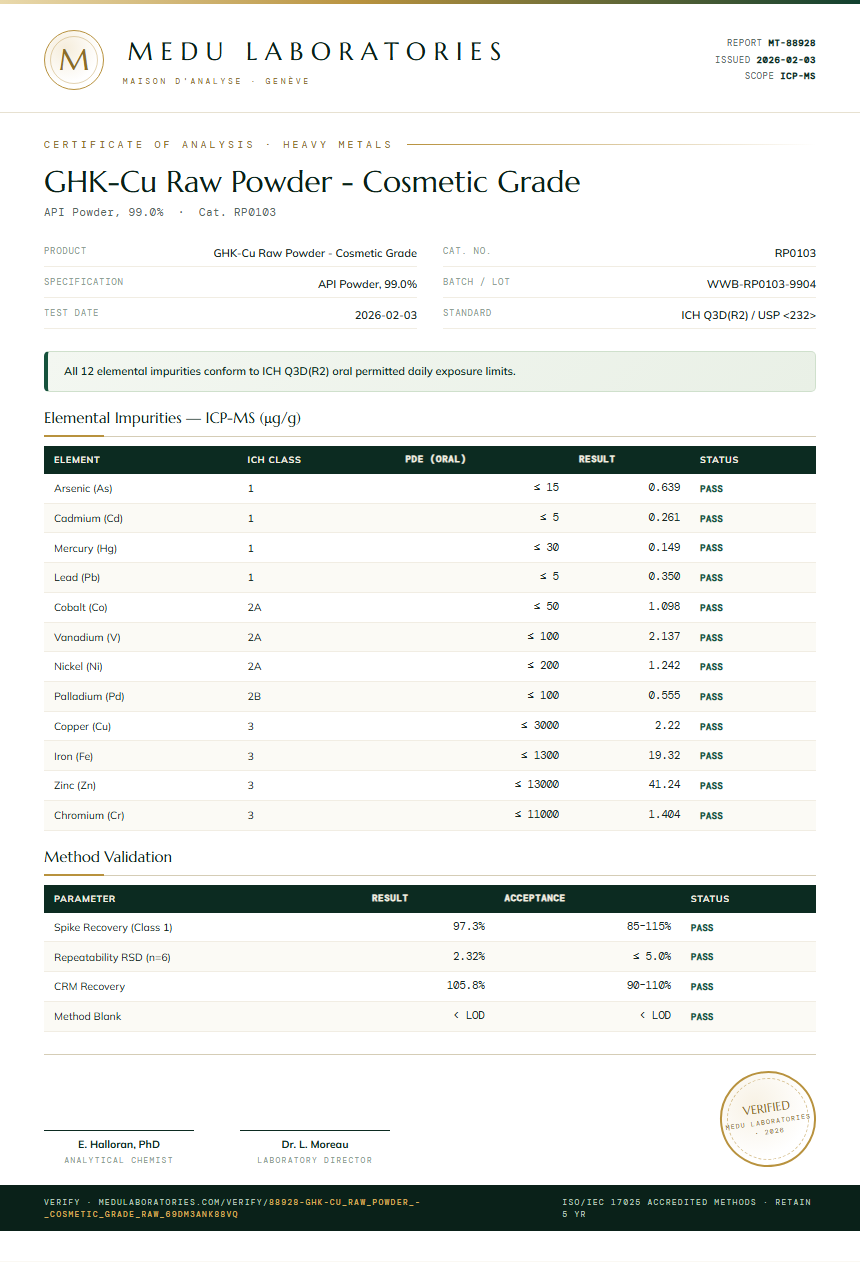Click the E. Halloran, PhD signature name
This screenshot has height=1262, width=860.
click(x=119, y=1144)
